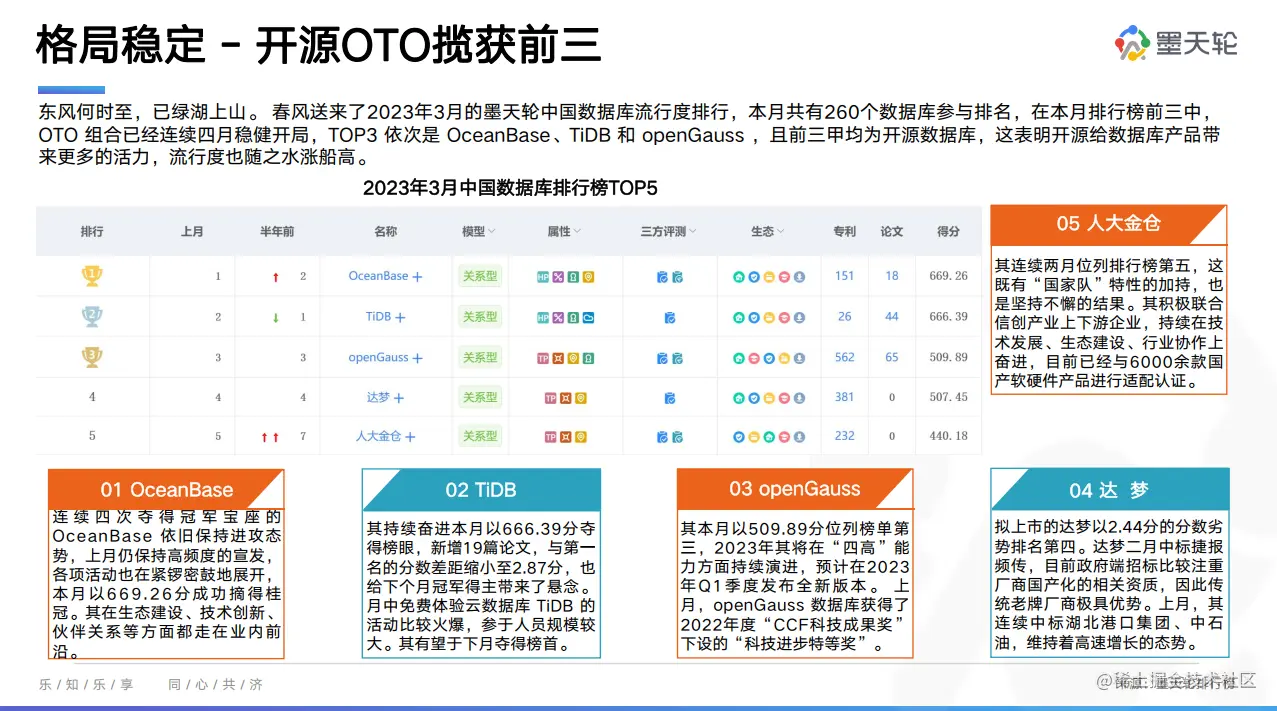The height and width of the screenshot is (711, 1277).
Task: Click OceanBase patent count 151
Action: coord(845,276)
